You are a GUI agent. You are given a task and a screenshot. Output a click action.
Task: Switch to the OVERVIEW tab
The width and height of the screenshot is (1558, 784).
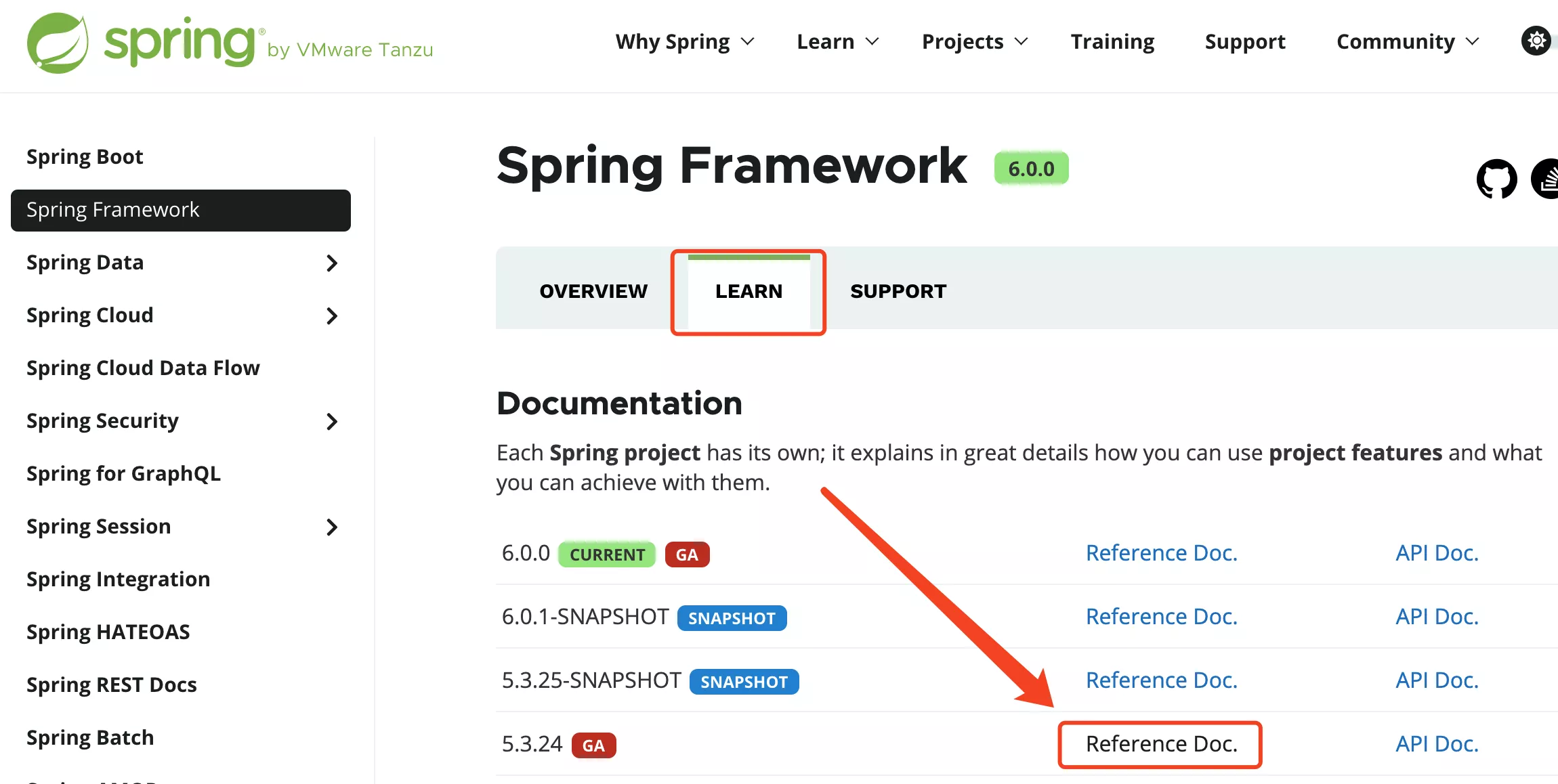tap(593, 291)
